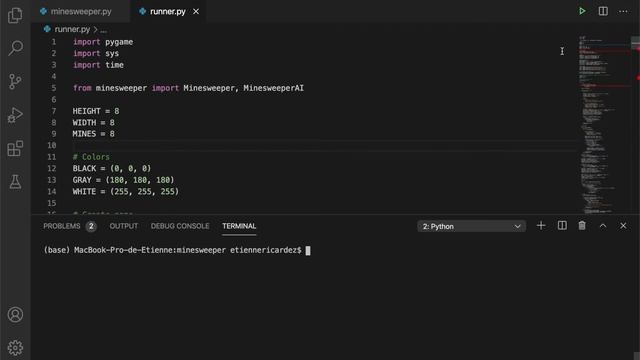Screen dimensions: 640x360
Task: Click line number 12 in gutter
Action: (51, 168)
